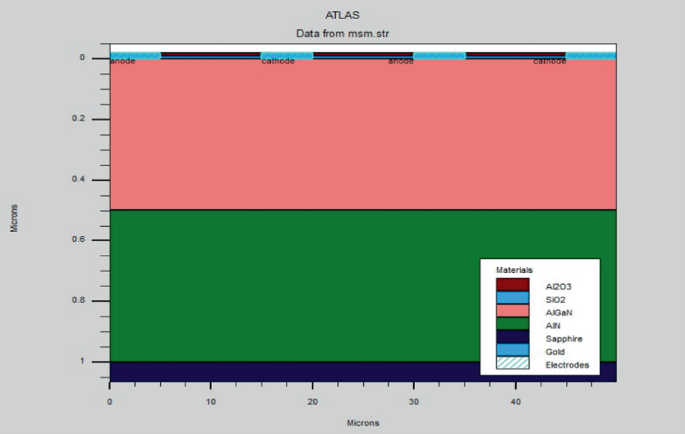Click the x-axis tick label 20
Image resolution: width=685 pixels, height=434 pixels.
click(x=312, y=402)
